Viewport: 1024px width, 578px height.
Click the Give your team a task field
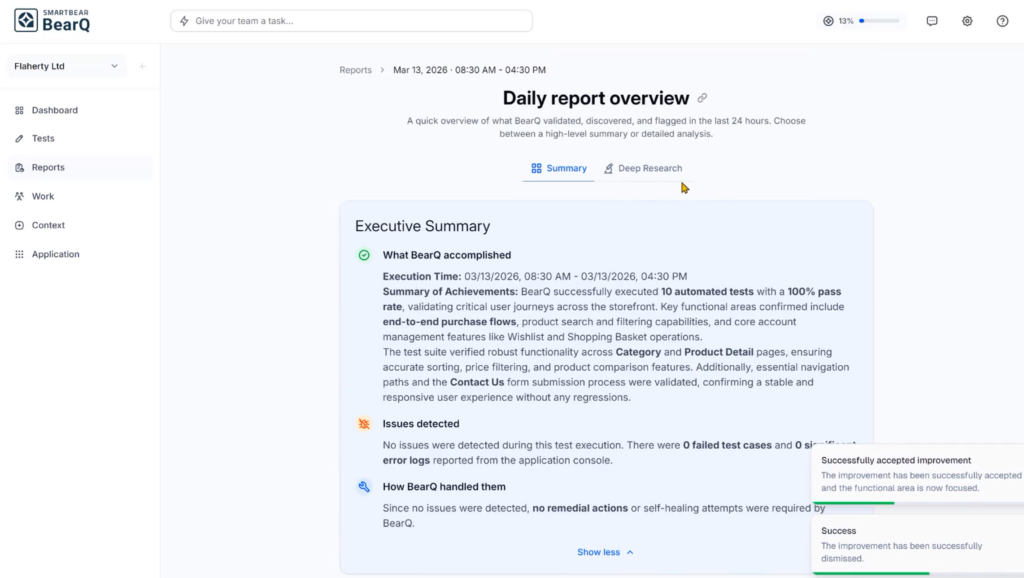pos(351,21)
